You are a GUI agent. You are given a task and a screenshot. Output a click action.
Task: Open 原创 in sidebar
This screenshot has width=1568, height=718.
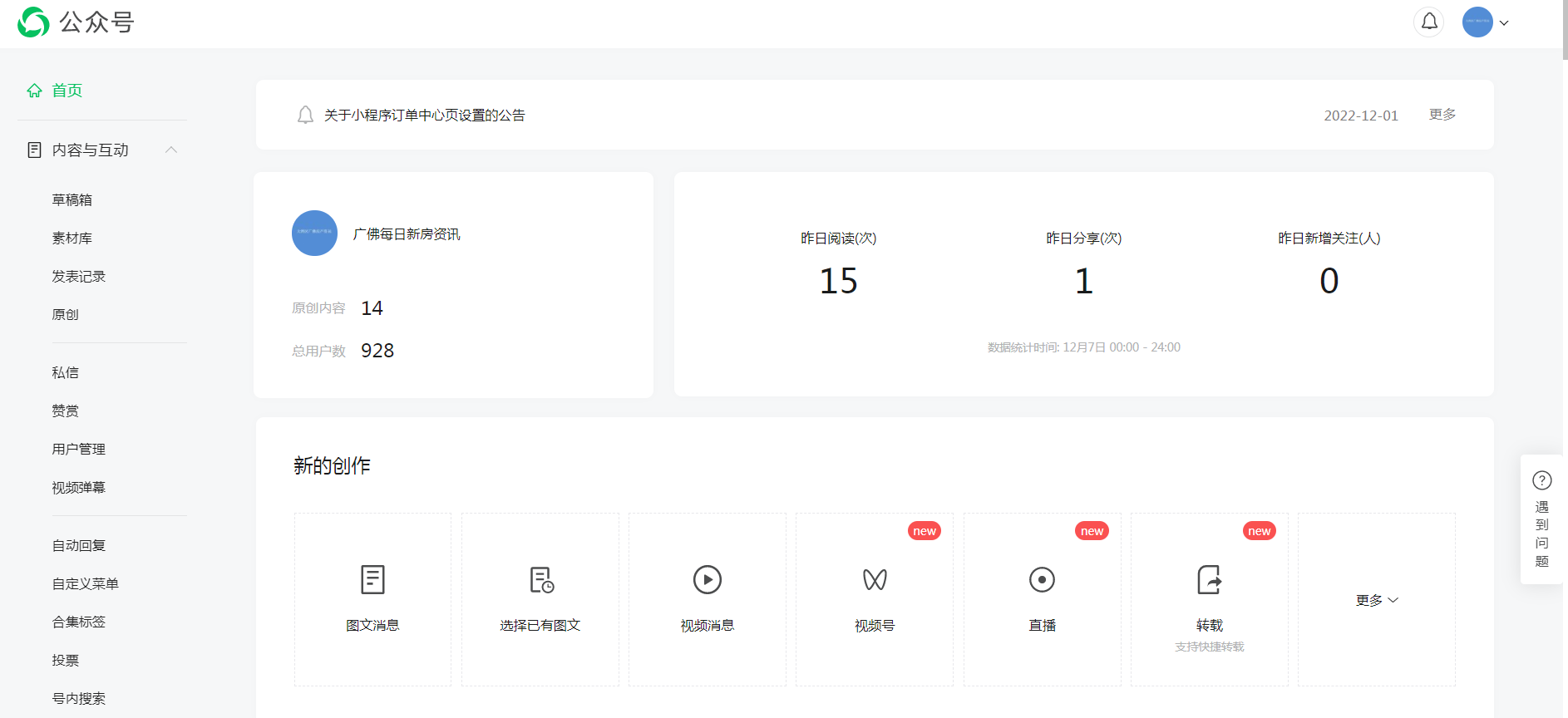tap(66, 315)
